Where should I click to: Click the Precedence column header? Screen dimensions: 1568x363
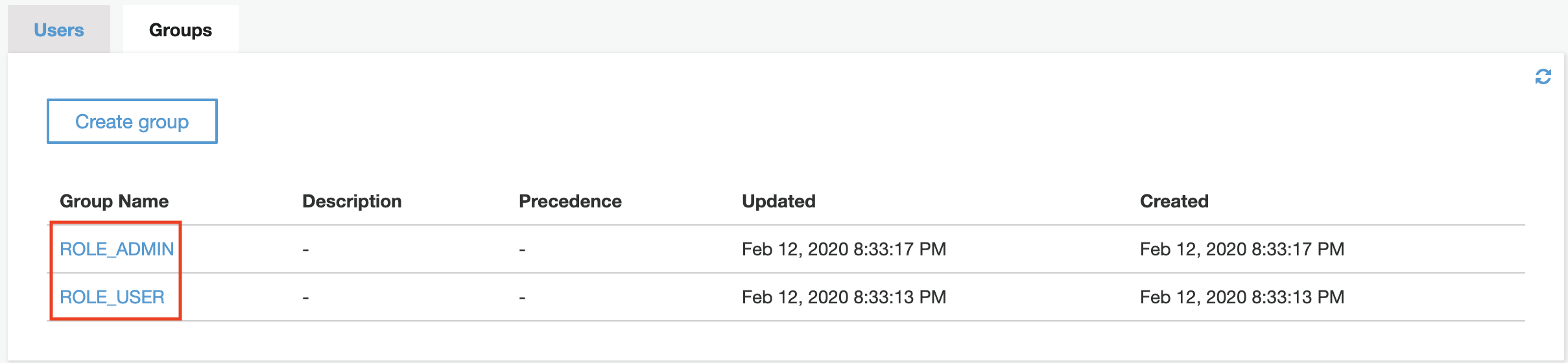point(570,201)
